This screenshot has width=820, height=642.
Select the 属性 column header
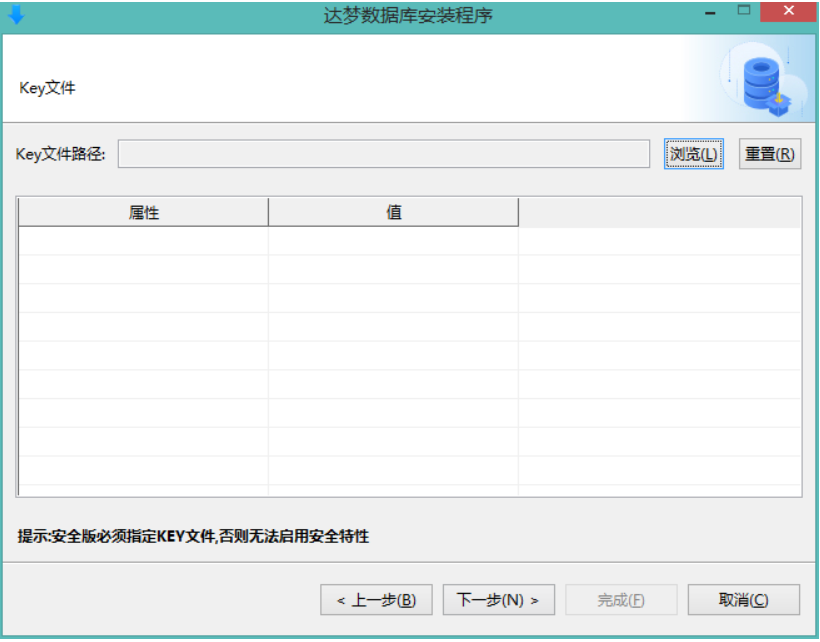tap(143, 212)
